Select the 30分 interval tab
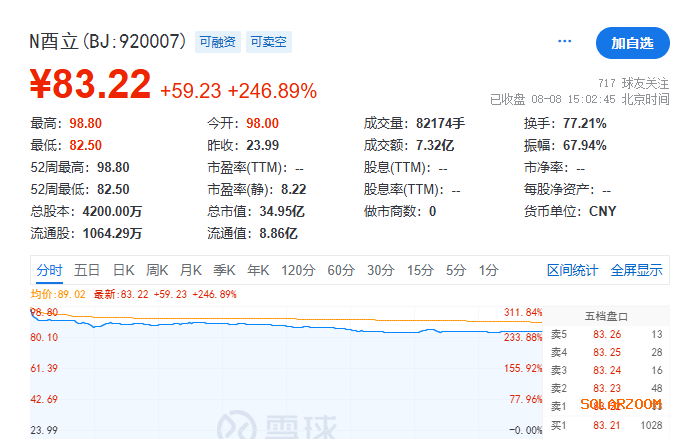The width and height of the screenshot is (682, 439). (380, 270)
